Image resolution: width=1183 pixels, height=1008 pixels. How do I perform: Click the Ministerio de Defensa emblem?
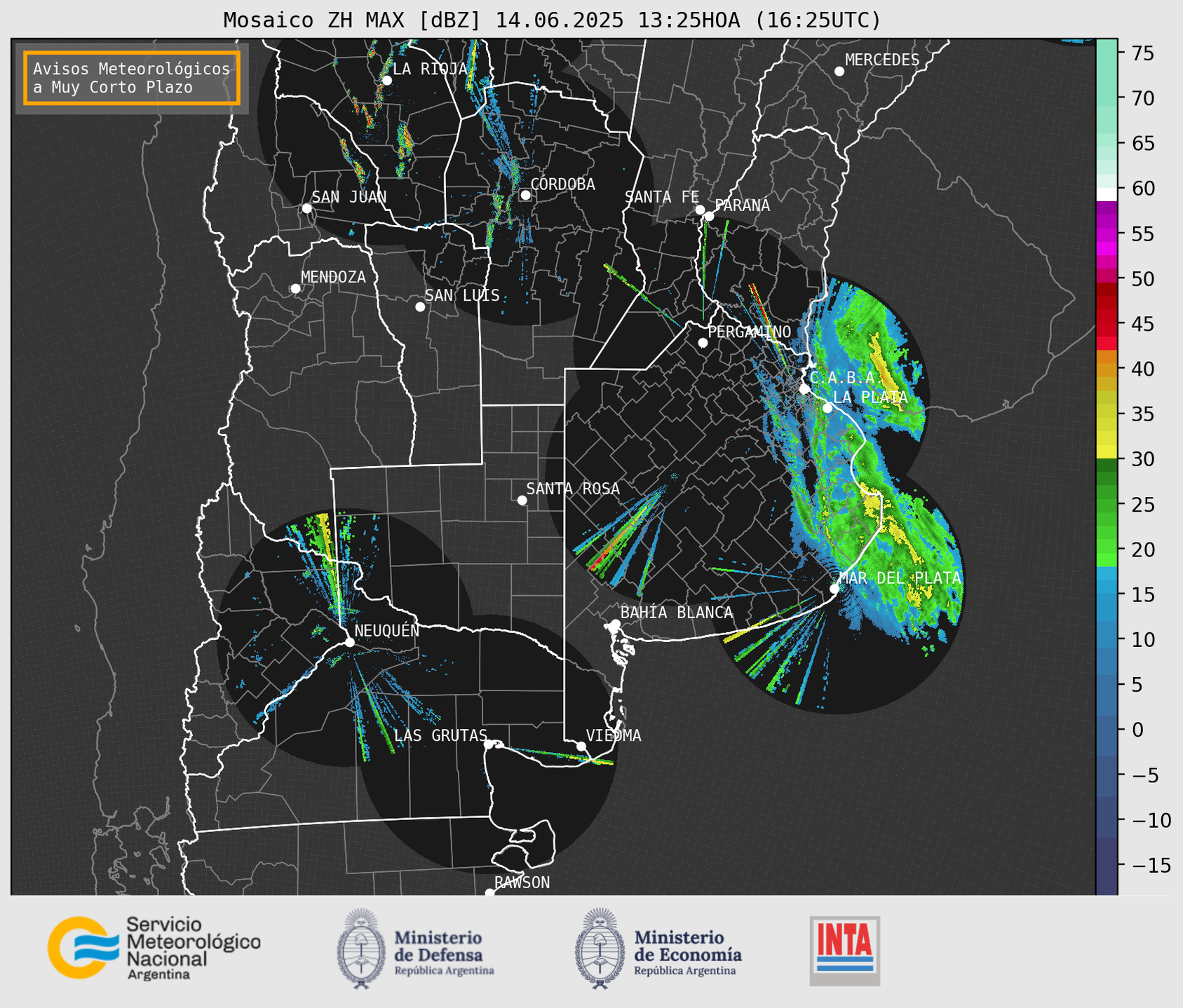point(360,948)
